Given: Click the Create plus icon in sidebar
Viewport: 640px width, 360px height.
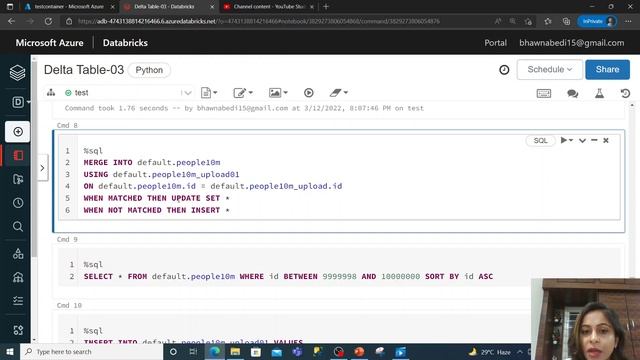Looking at the screenshot, I should click(x=18, y=131).
